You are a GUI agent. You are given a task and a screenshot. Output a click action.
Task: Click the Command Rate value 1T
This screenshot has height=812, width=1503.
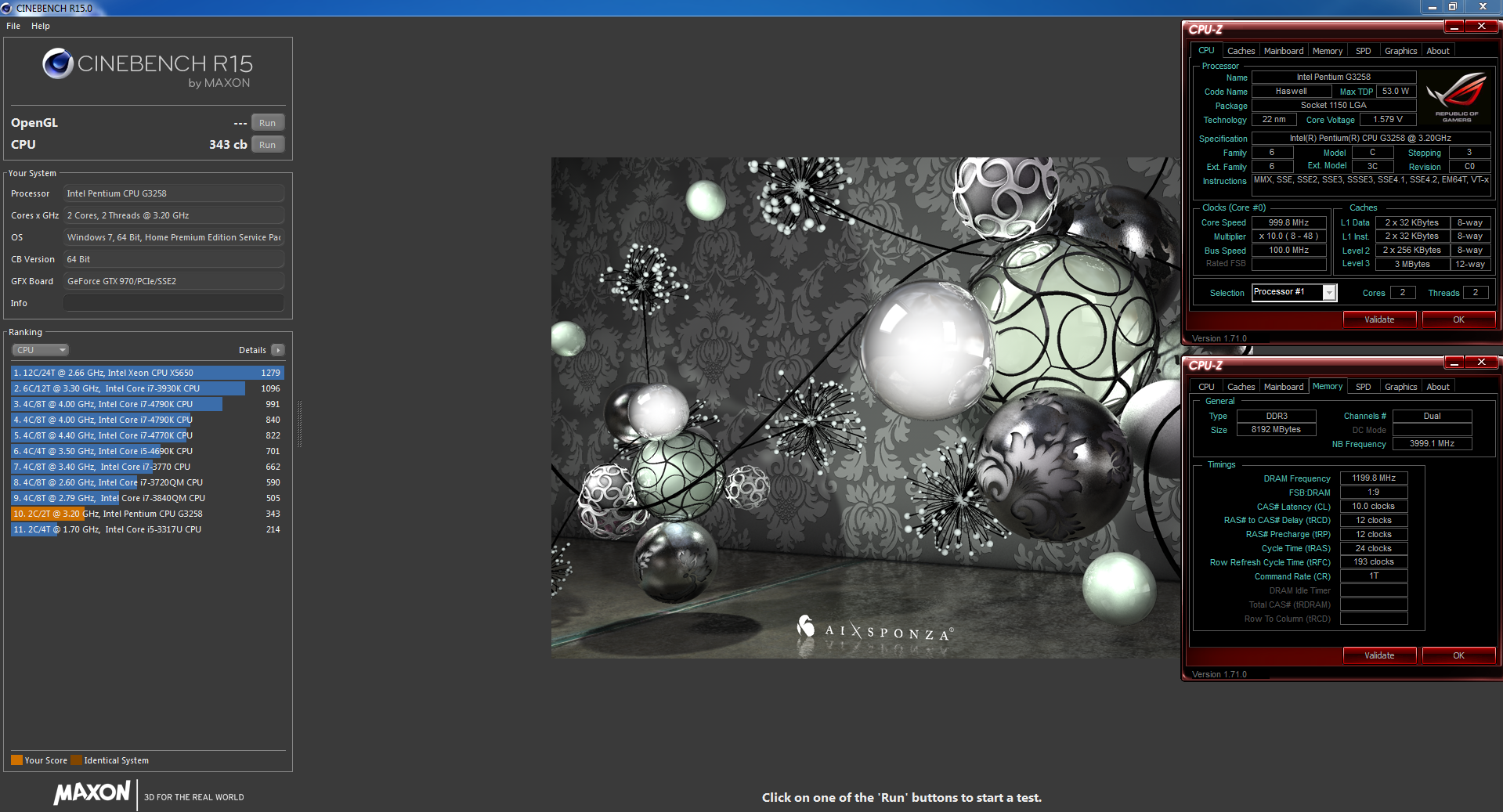point(1374,576)
